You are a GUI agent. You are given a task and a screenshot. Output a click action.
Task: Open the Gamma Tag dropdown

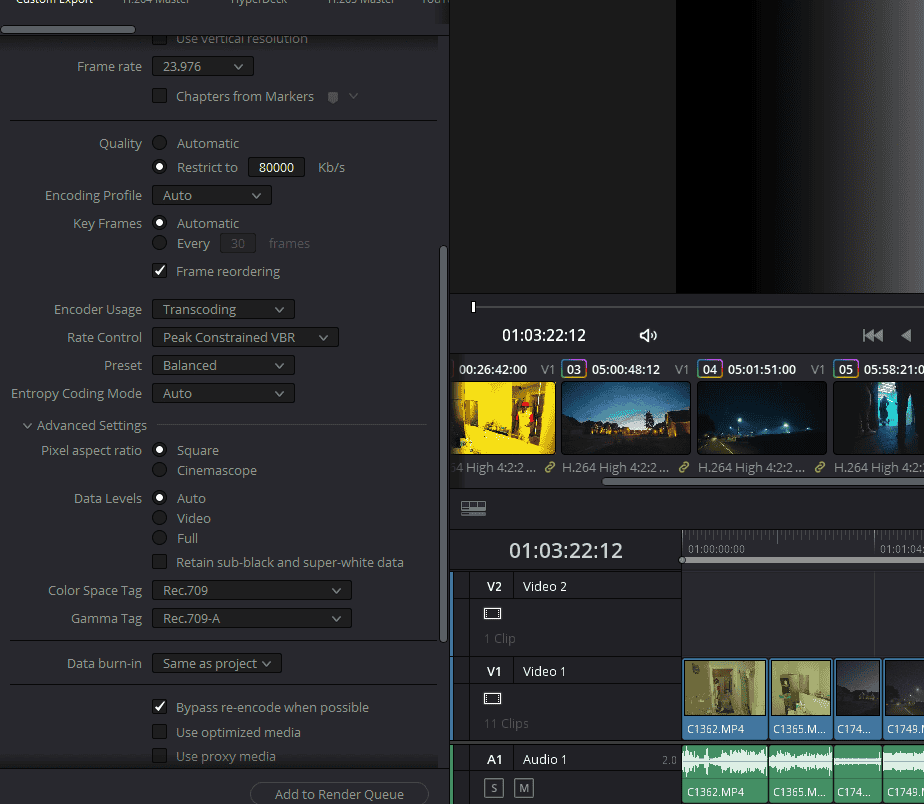tap(251, 618)
